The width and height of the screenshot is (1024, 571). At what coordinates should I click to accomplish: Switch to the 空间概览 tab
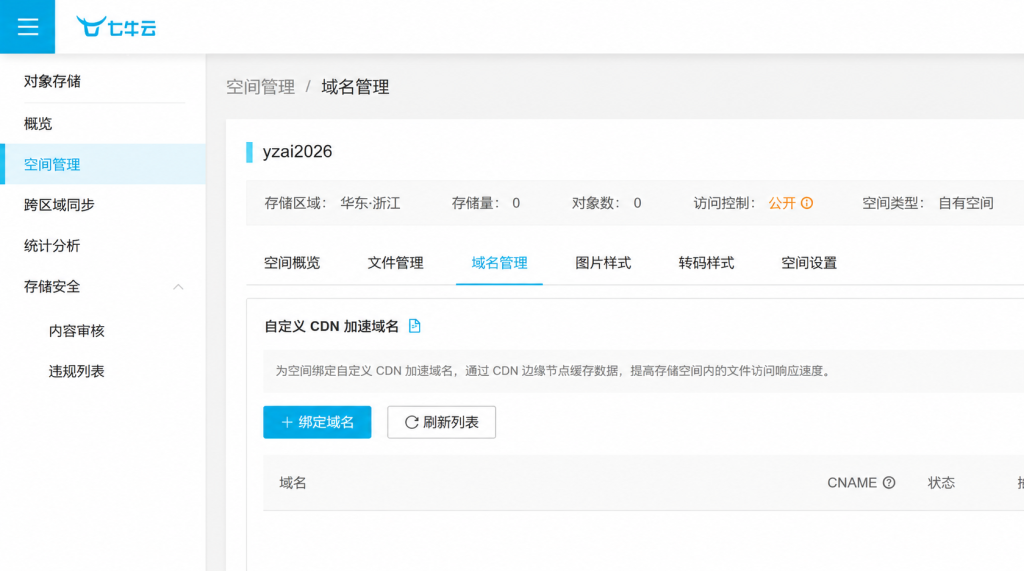pyautogui.click(x=292, y=263)
